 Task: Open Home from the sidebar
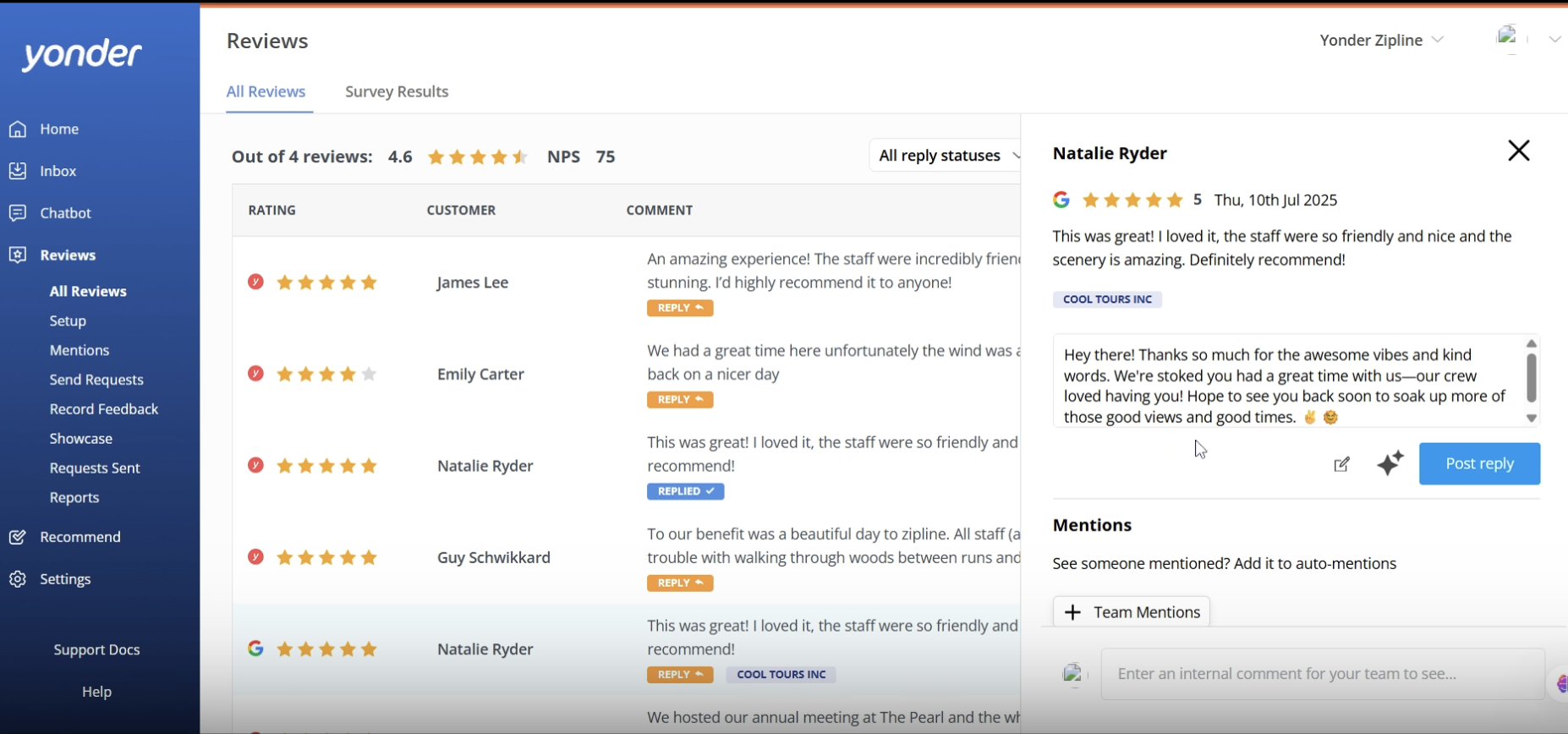[58, 129]
